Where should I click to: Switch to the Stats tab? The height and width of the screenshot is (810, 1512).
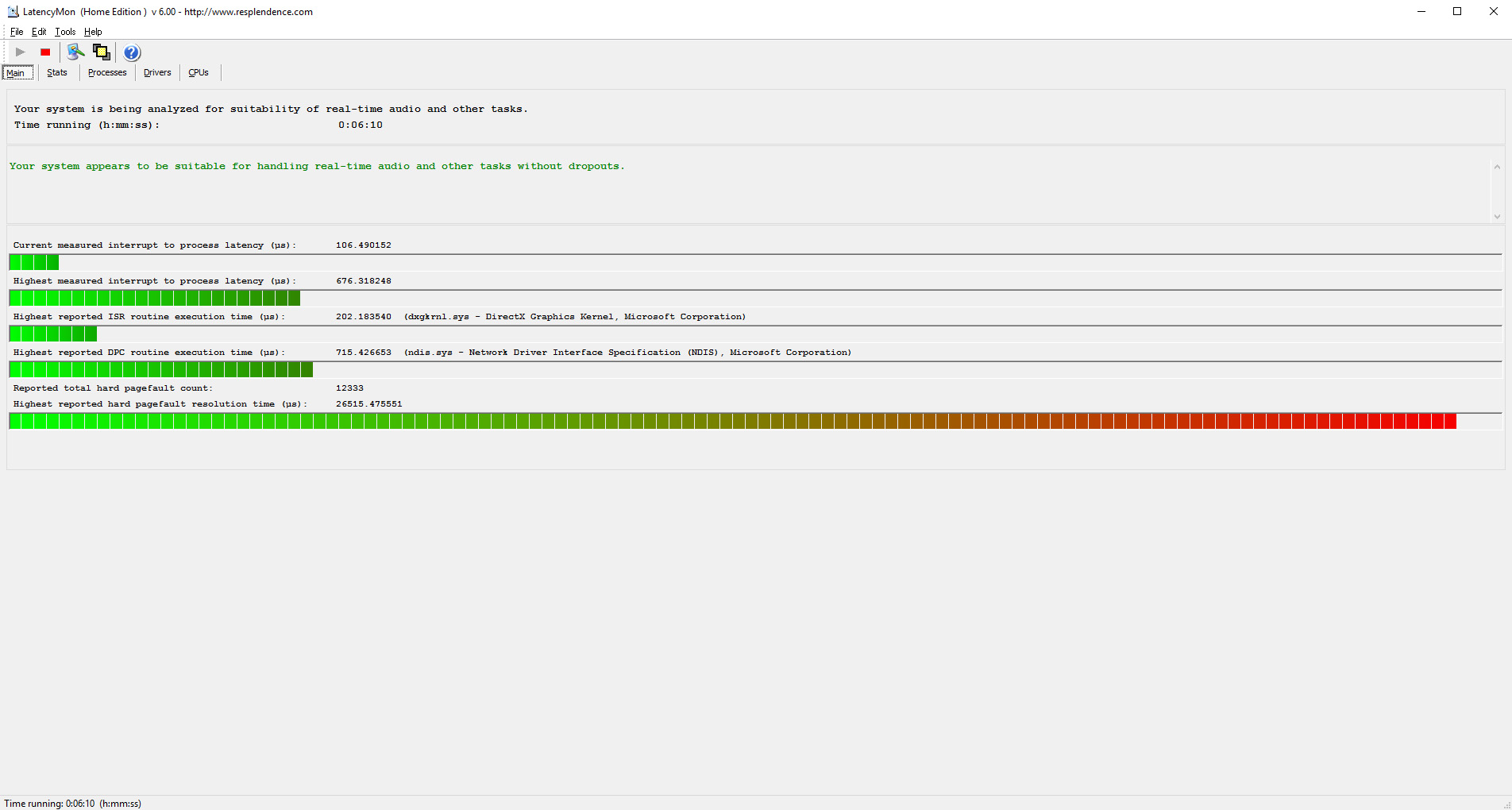57,73
